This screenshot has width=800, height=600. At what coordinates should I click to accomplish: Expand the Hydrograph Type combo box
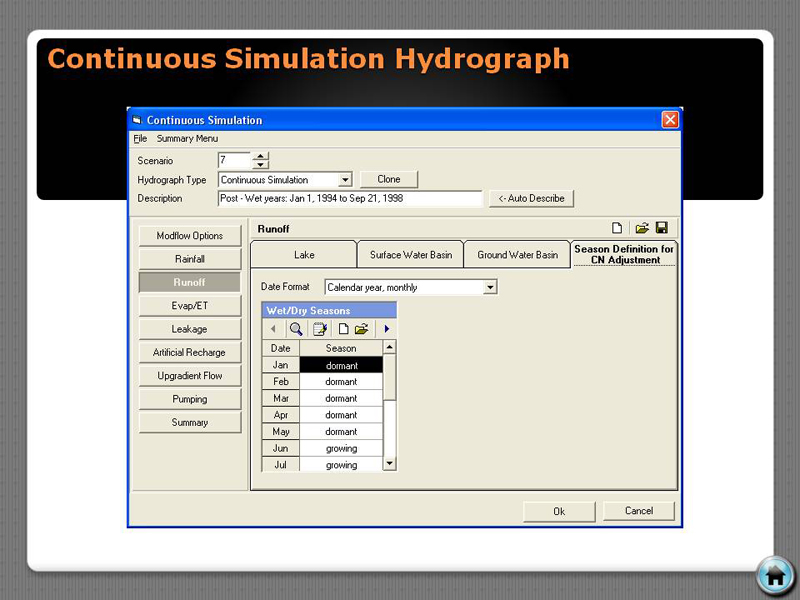[x=345, y=180]
